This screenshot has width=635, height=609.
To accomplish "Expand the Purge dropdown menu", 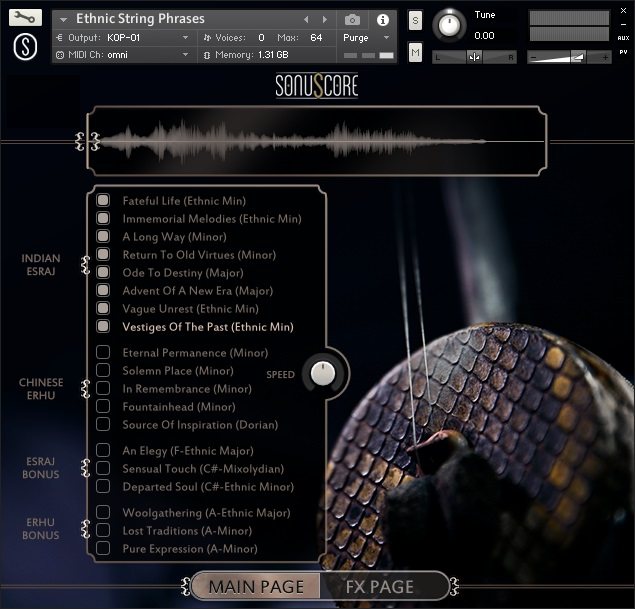I will tap(367, 38).
